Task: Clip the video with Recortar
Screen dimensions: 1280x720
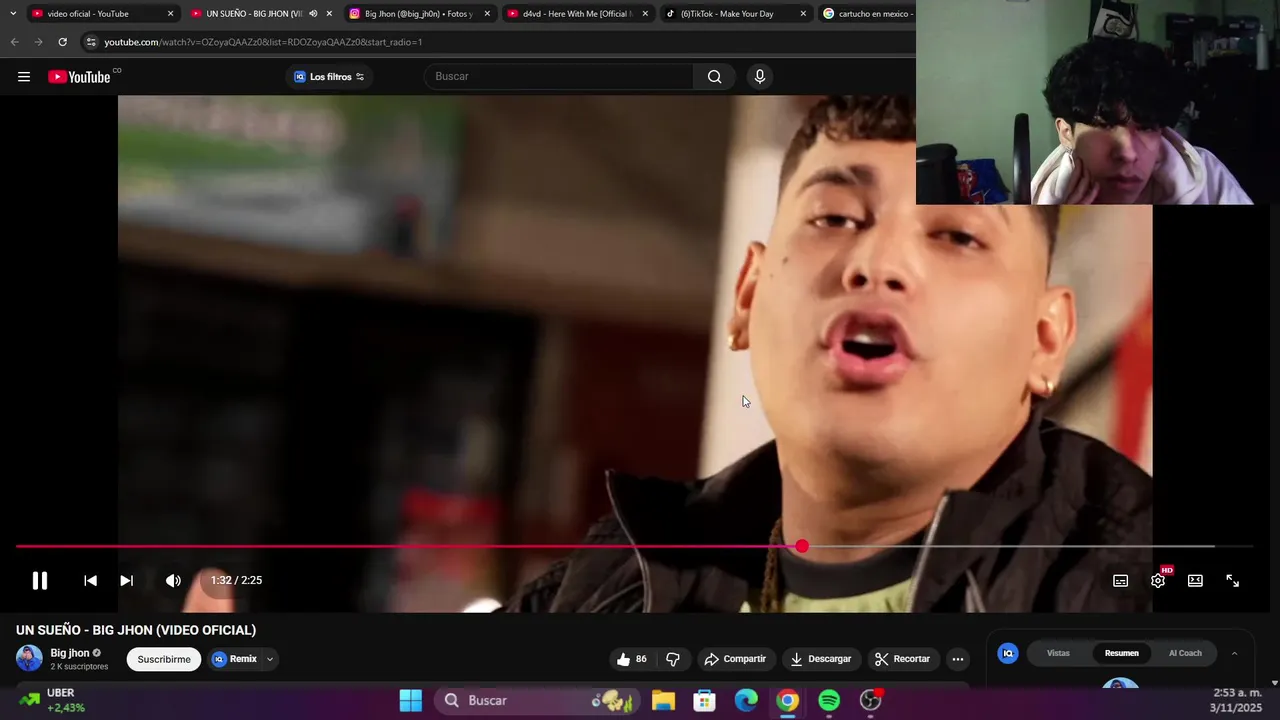Action: [903, 659]
